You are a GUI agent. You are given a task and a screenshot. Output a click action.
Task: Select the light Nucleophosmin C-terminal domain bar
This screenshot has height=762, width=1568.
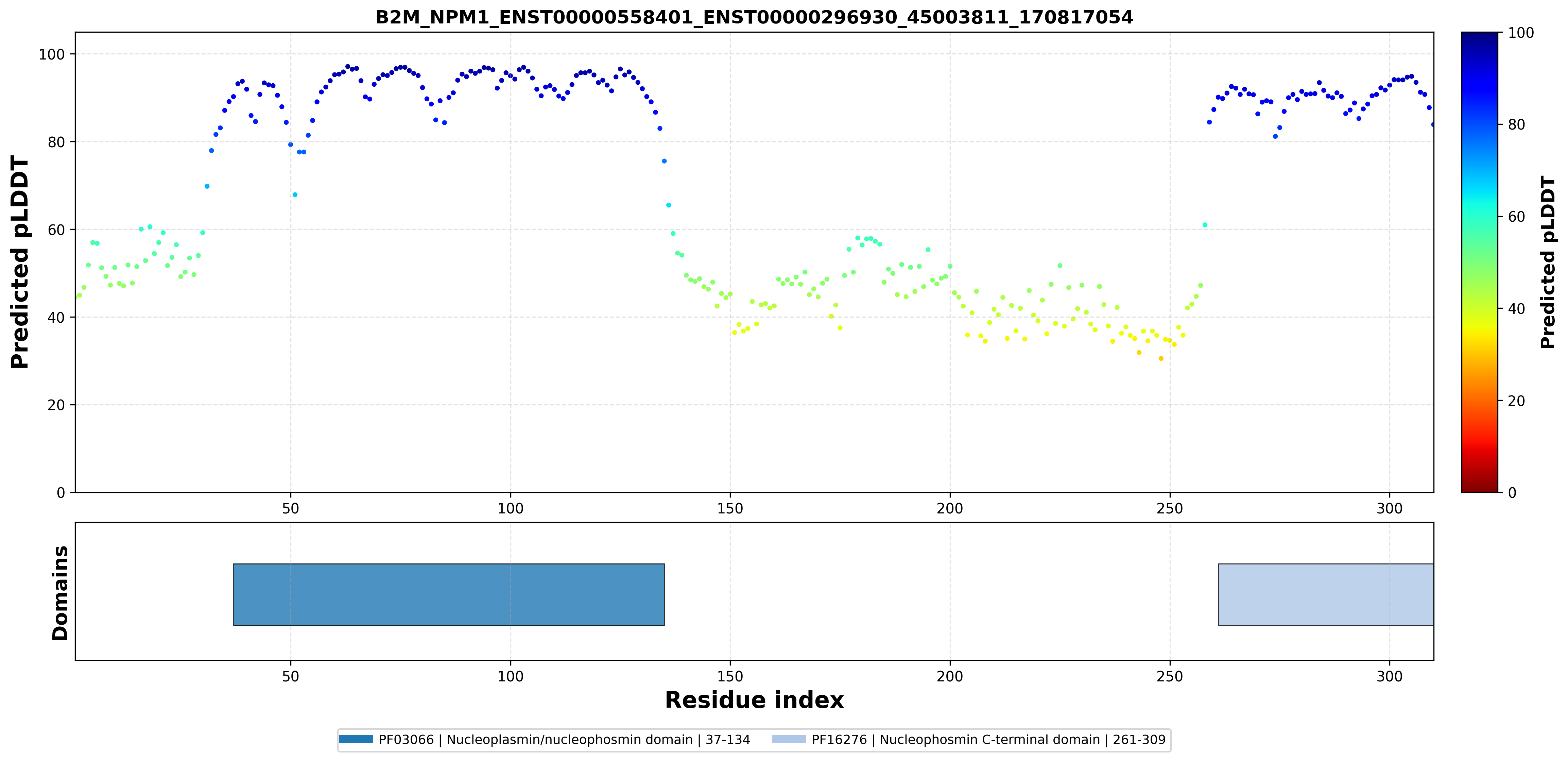click(x=1326, y=594)
